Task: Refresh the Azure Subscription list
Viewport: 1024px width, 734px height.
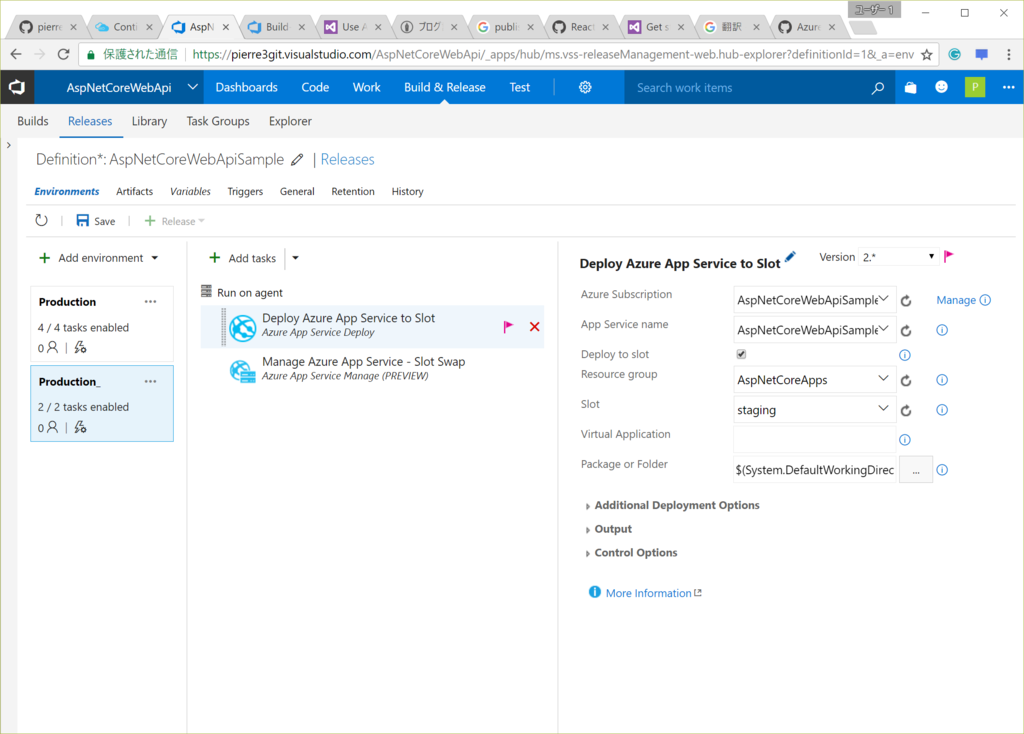Action: click(x=906, y=301)
